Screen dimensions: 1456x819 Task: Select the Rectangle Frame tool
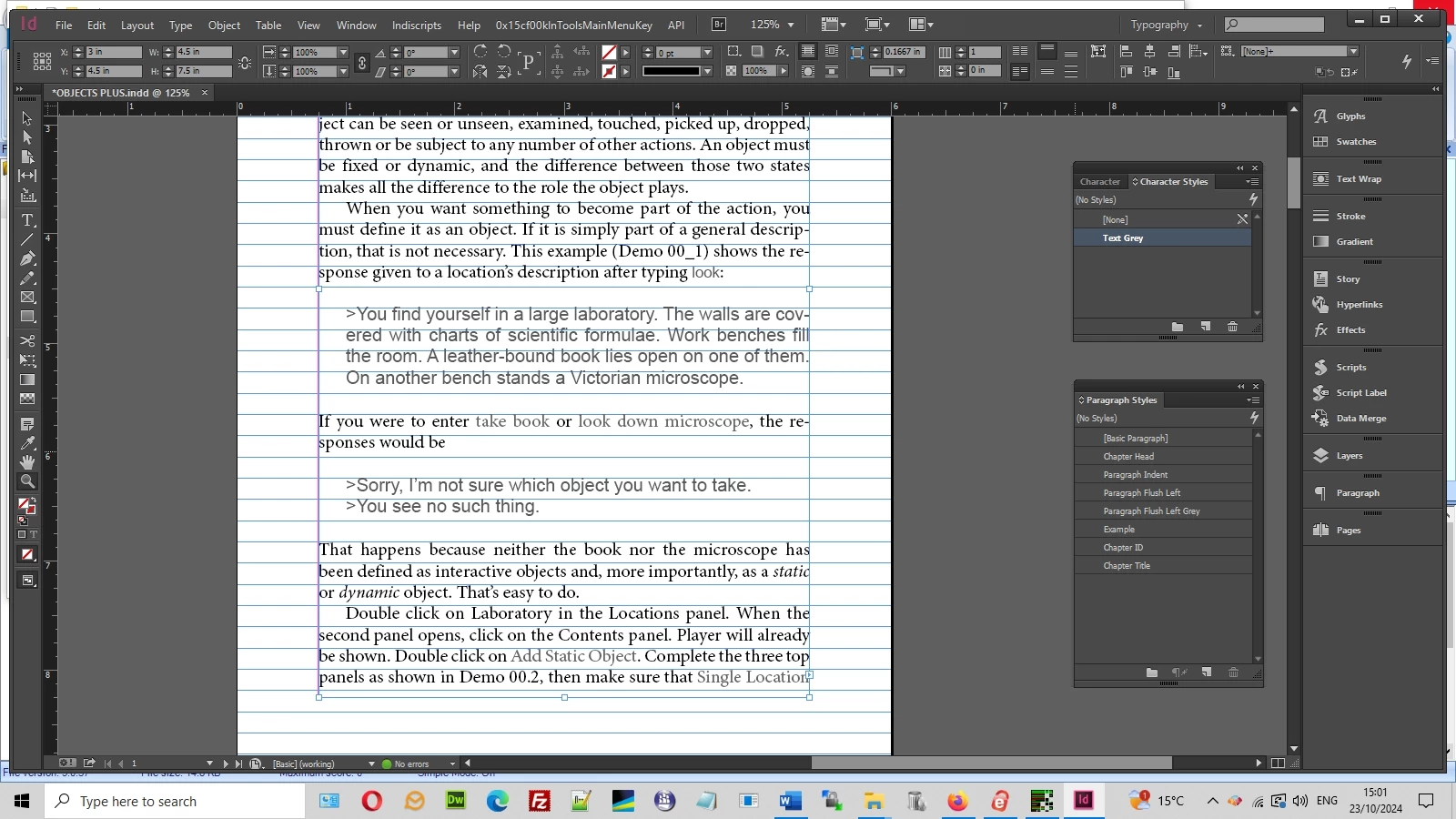coord(27,298)
